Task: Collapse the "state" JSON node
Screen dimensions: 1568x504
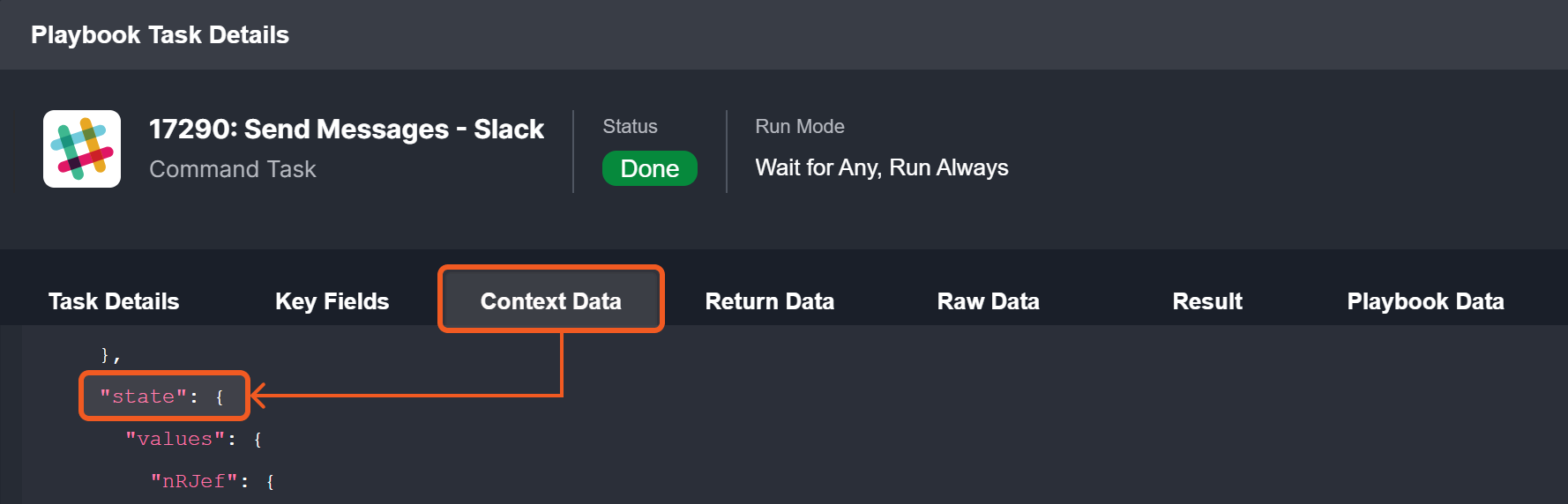Action: [161, 397]
